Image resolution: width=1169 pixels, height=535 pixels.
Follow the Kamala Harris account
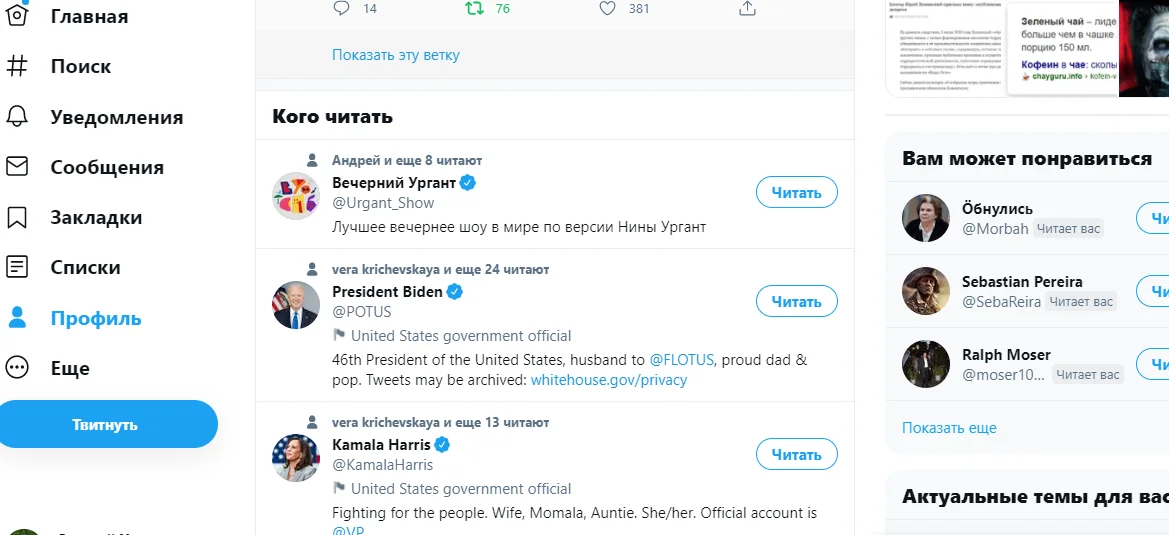click(796, 454)
